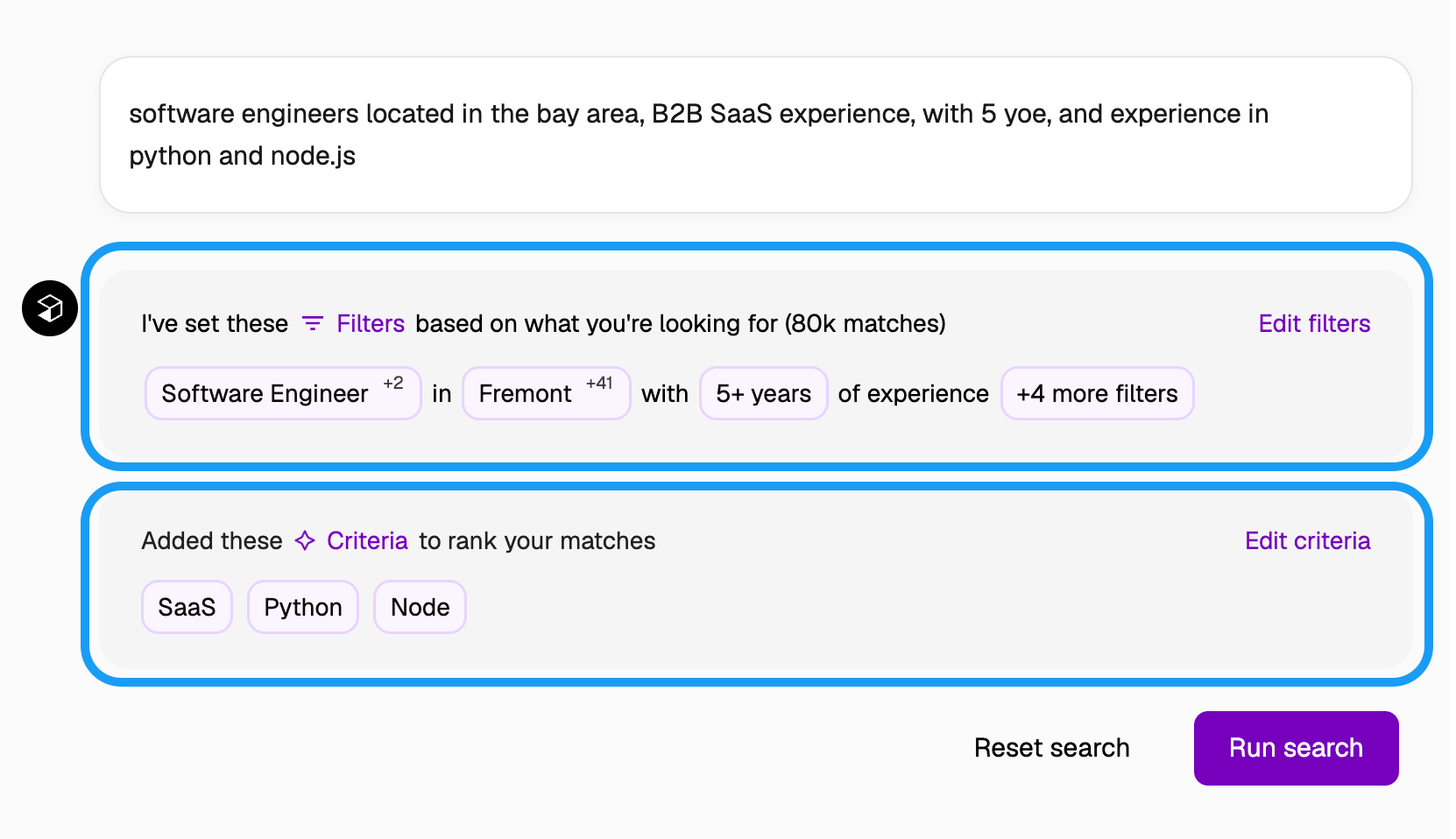Click the filter lines icon beside Filters
1456x839 pixels.
(x=313, y=323)
